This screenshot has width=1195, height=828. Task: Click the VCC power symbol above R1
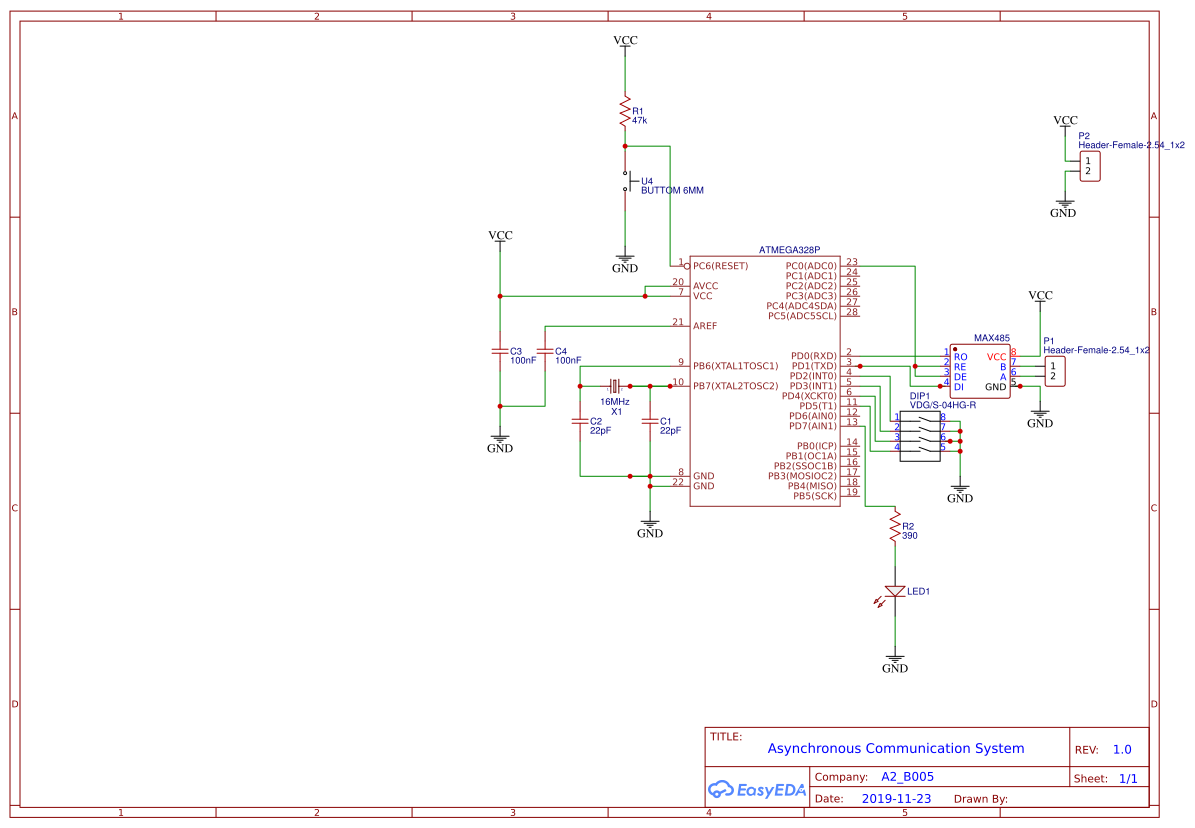625,41
